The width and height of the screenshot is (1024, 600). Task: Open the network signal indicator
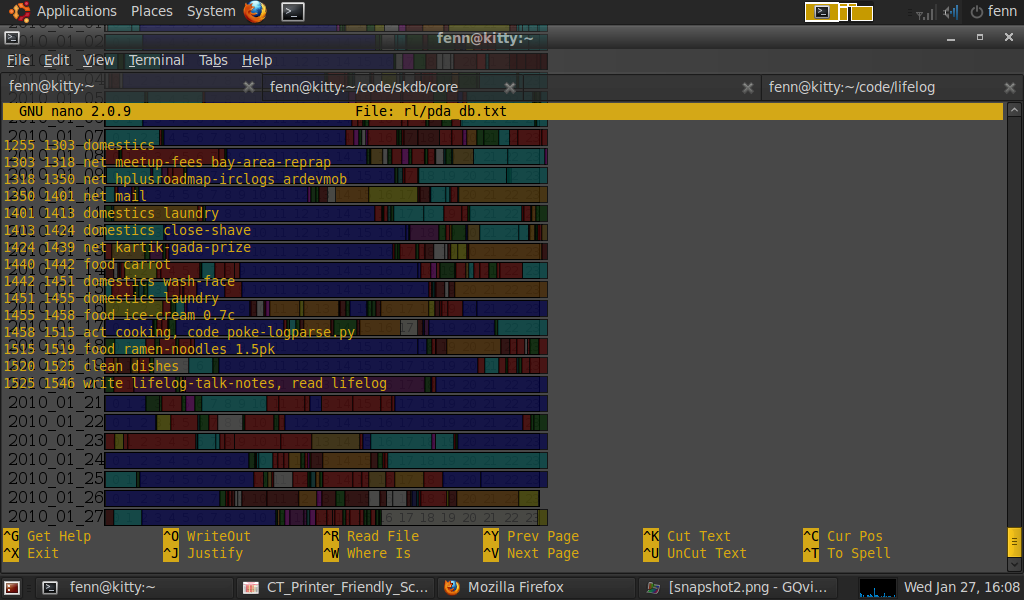point(924,12)
